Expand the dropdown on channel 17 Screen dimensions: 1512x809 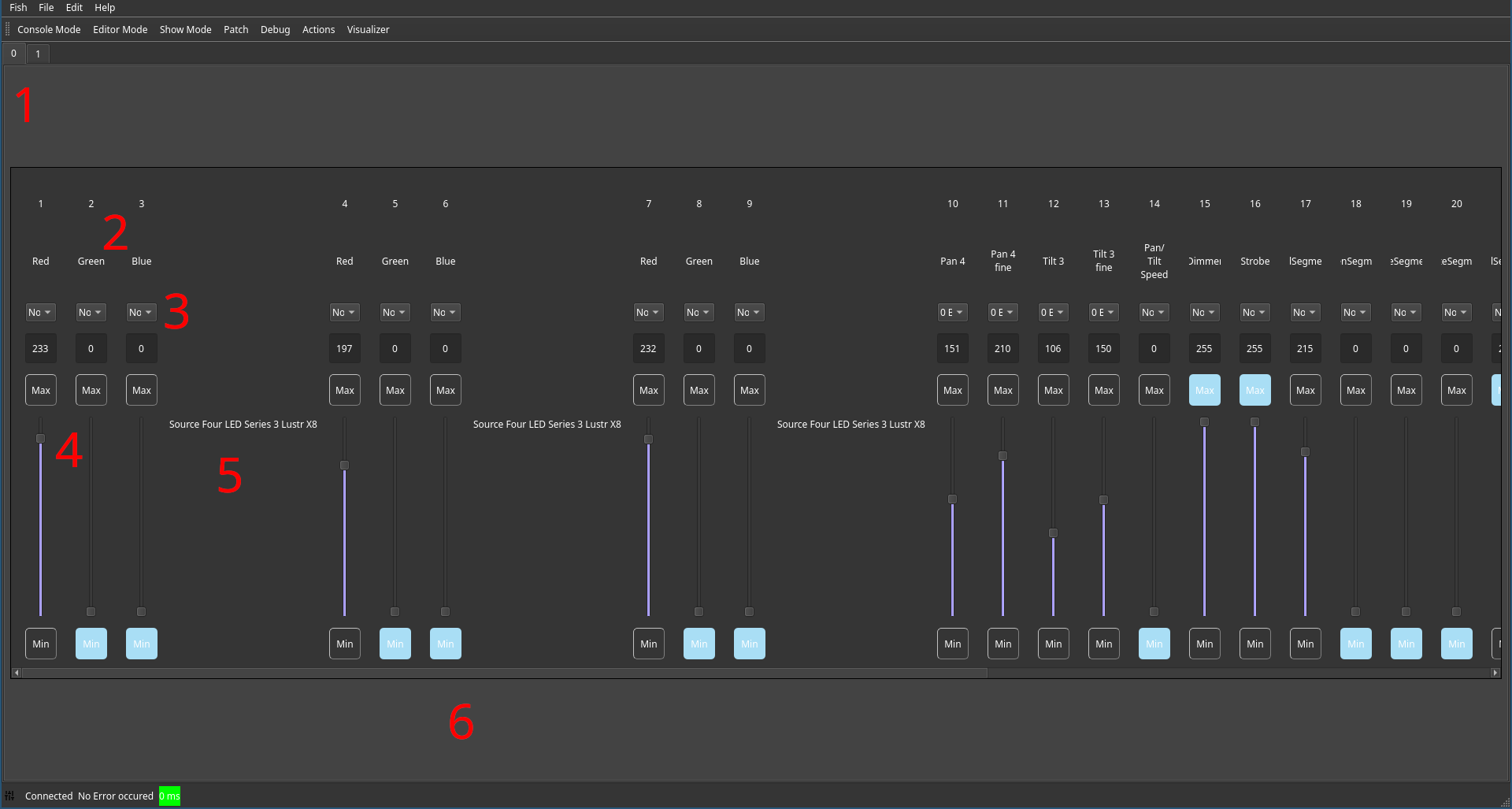click(1305, 312)
